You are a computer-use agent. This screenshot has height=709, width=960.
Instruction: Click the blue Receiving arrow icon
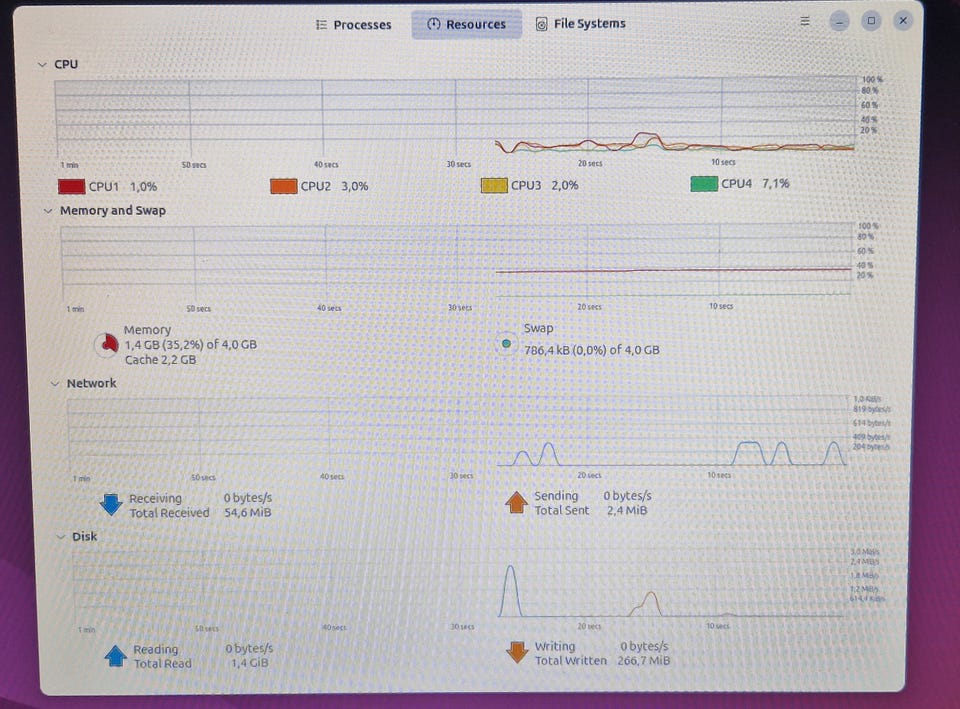click(111, 505)
